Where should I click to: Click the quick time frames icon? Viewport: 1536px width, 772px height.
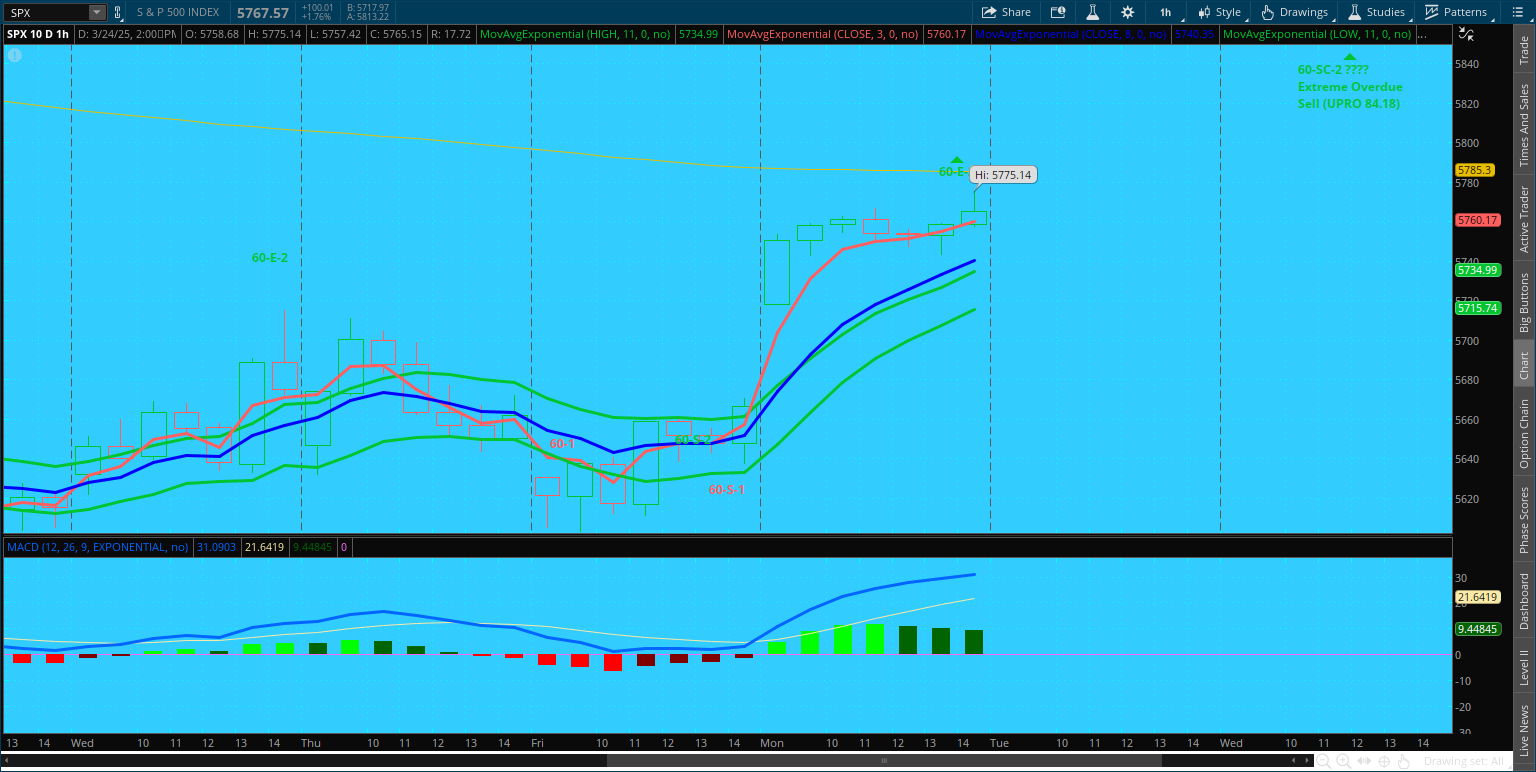[x=1057, y=12]
